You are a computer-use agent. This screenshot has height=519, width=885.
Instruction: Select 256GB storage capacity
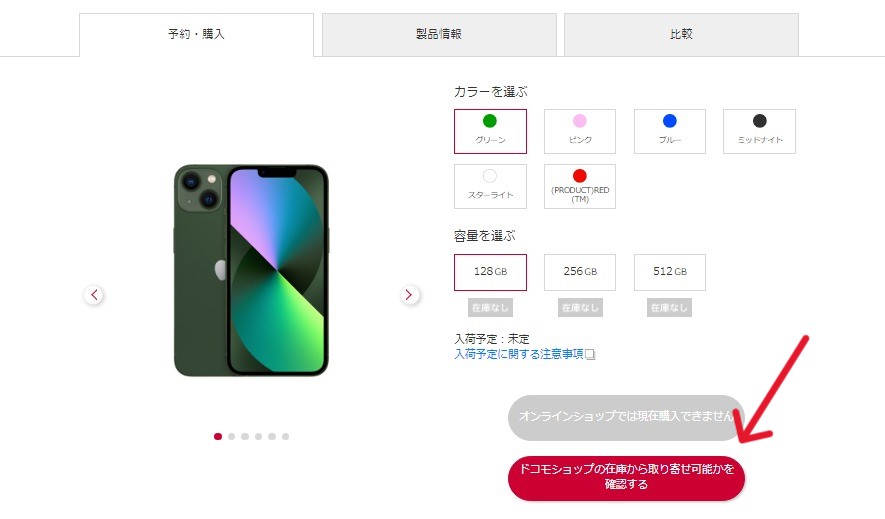coord(580,272)
